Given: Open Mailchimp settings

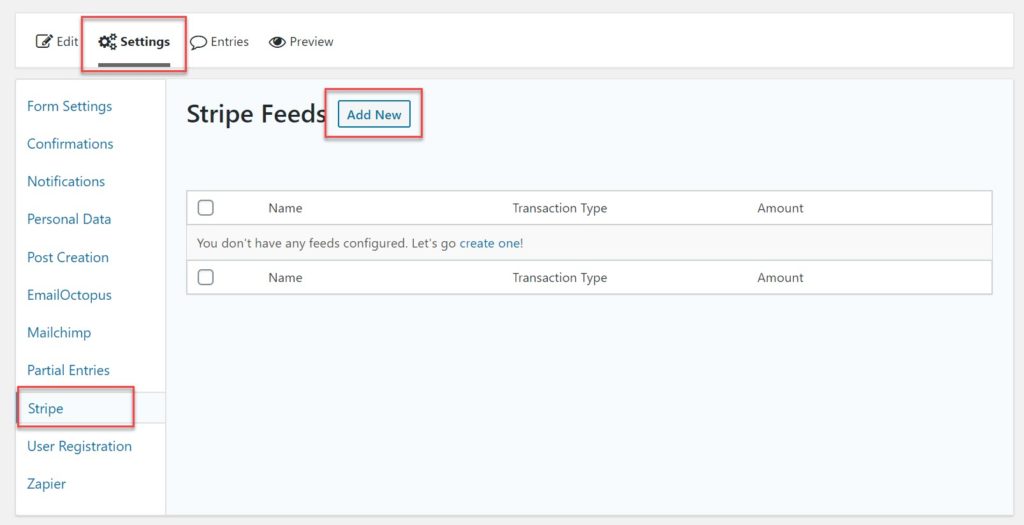Looking at the screenshot, I should click(x=59, y=332).
